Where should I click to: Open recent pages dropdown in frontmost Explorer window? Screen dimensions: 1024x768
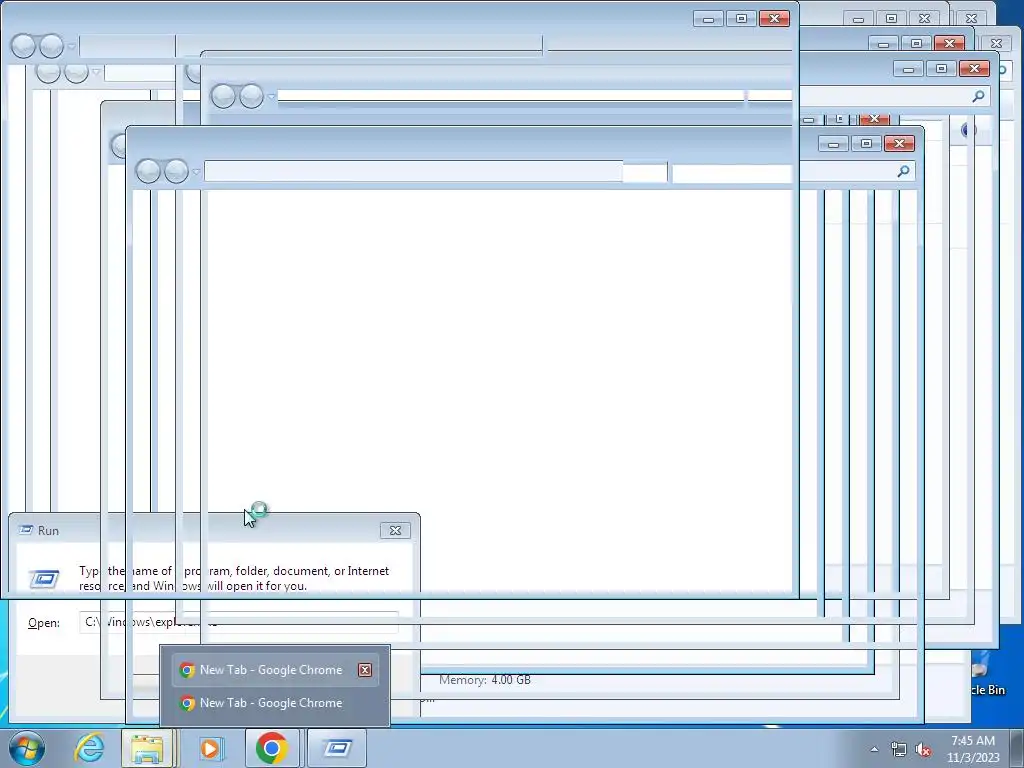click(x=196, y=172)
